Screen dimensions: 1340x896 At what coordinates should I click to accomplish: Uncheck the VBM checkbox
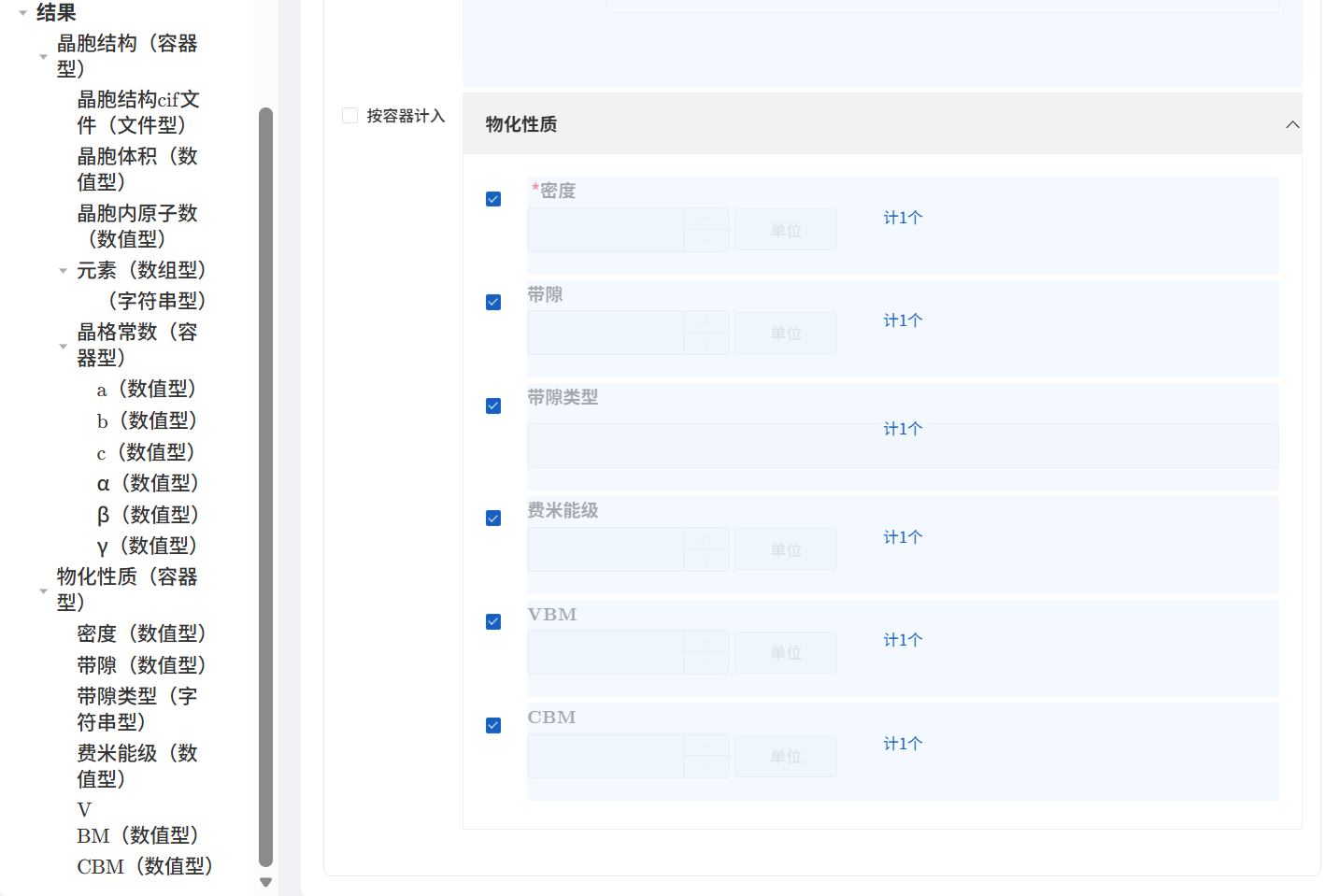point(492,621)
